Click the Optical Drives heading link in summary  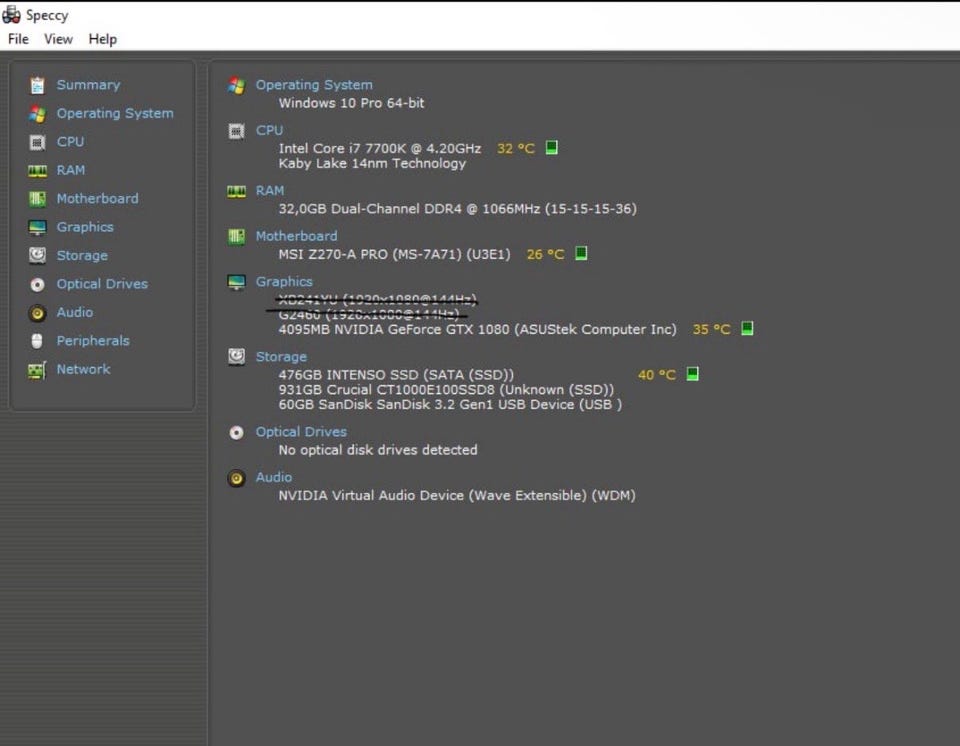click(x=301, y=432)
